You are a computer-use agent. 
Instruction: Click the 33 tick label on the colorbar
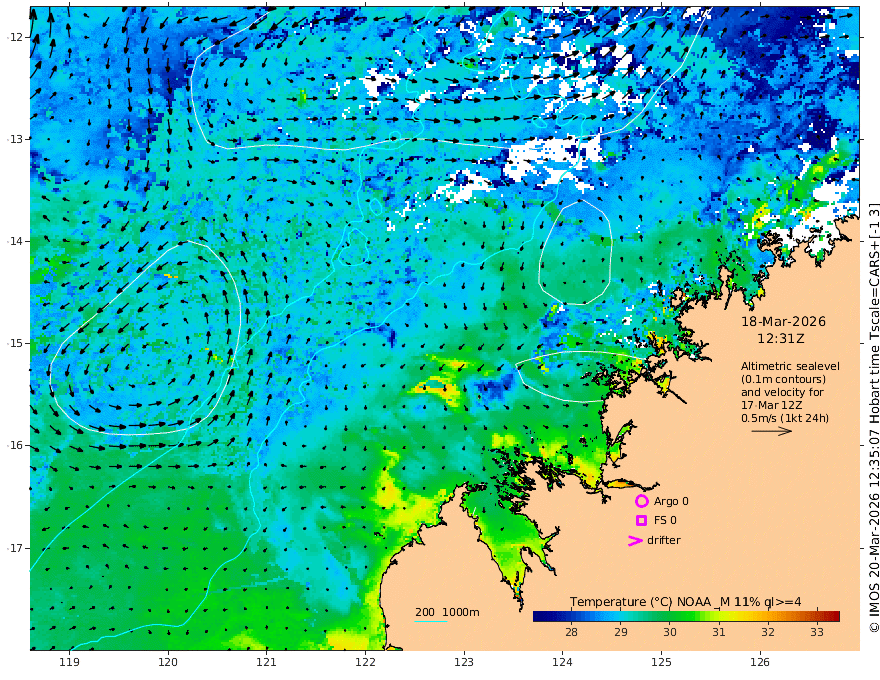[x=817, y=632]
